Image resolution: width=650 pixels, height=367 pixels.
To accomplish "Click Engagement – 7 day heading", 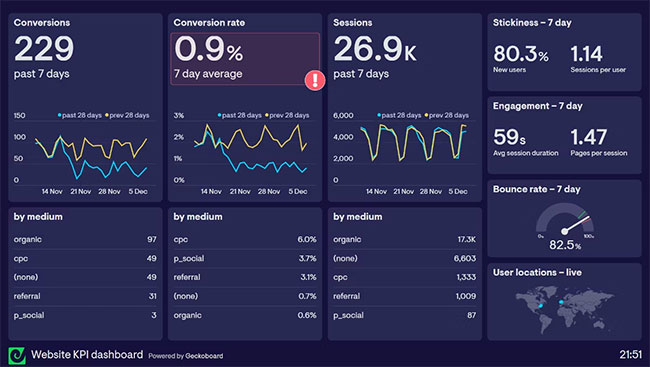I will coord(538,106).
